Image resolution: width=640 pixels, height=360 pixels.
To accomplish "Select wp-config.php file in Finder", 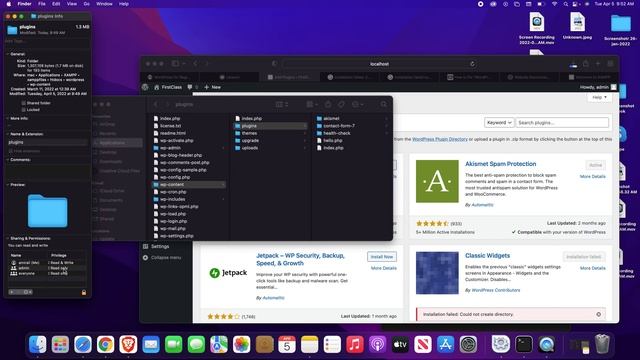I will pyautogui.click(x=189, y=177).
